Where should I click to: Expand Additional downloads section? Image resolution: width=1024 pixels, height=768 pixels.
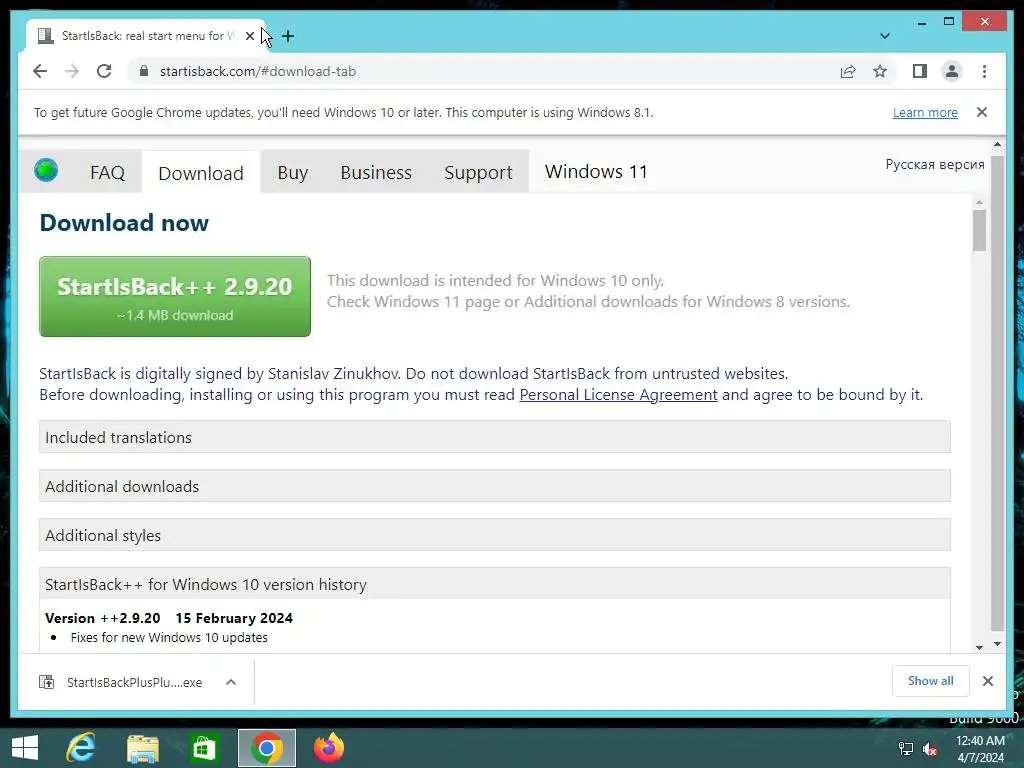[494, 486]
